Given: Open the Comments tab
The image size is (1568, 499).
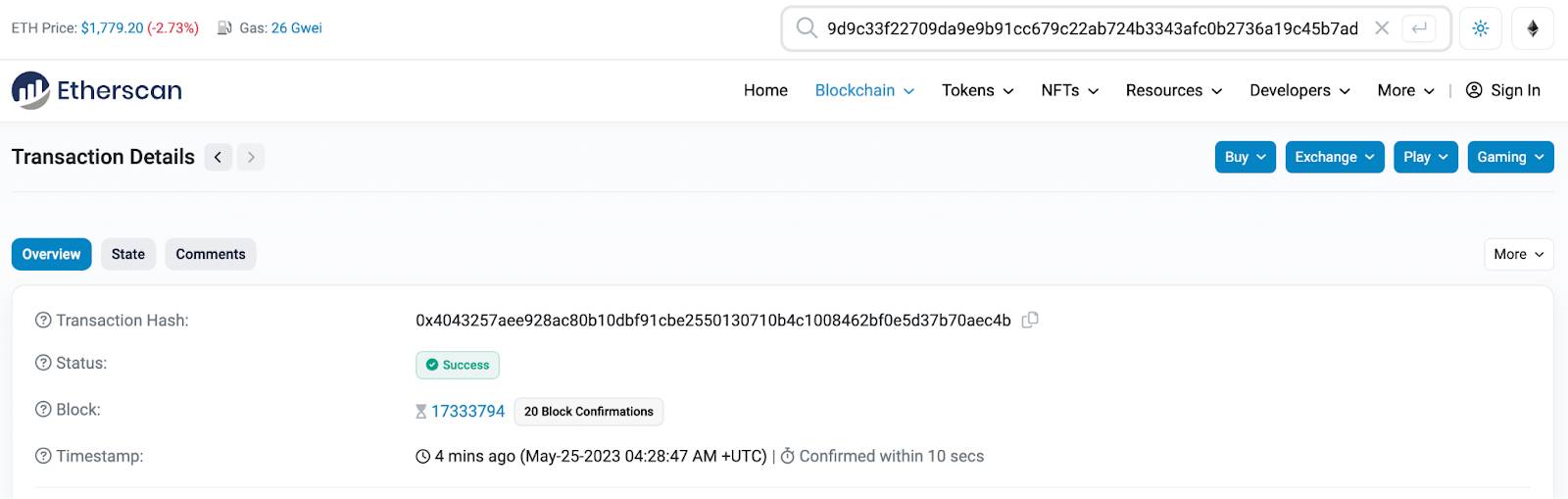Looking at the screenshot, I should coord(211,254).
